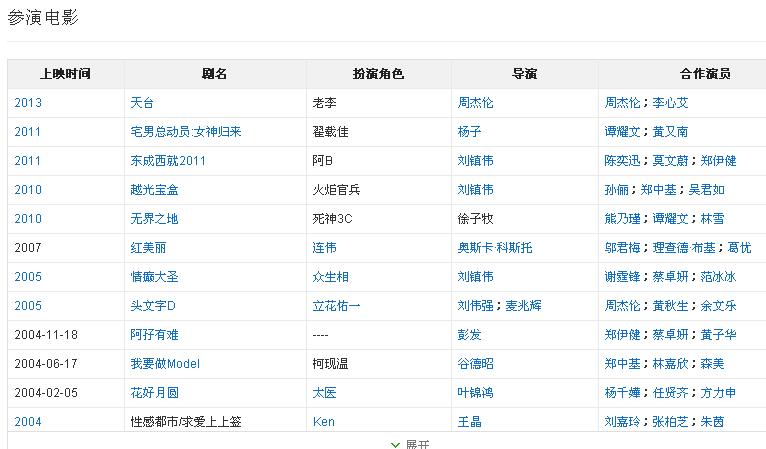766x449 pixels.
Task: Open film link 越光宝盒
Action: click(x=155, y=190)
